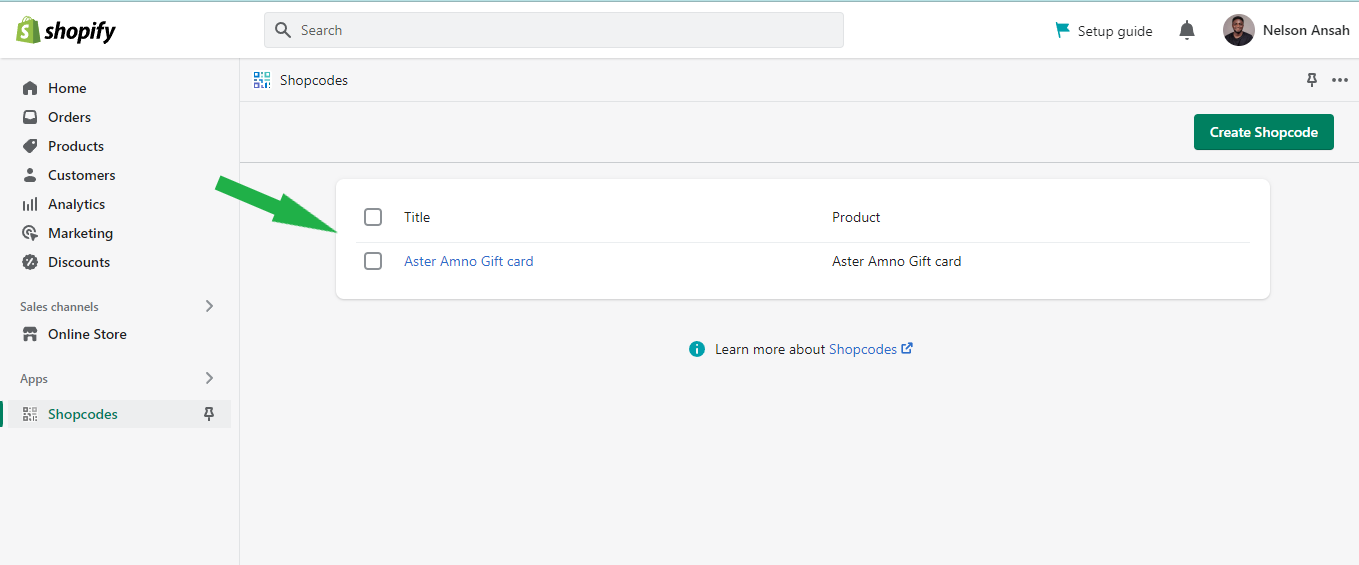The width and height of the screenshot is (1359, 565).
Task: Open the Aster Amno Gift card title link
Action: [x=468, y=261]
